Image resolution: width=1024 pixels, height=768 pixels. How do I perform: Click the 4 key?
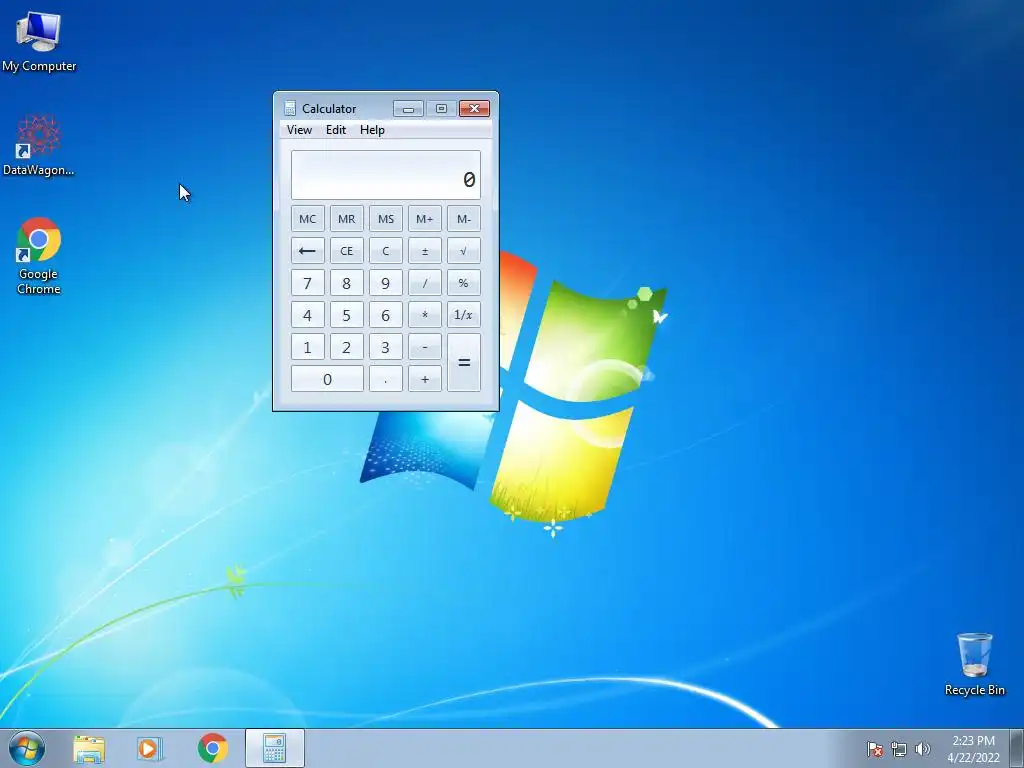tap(308, 315)
